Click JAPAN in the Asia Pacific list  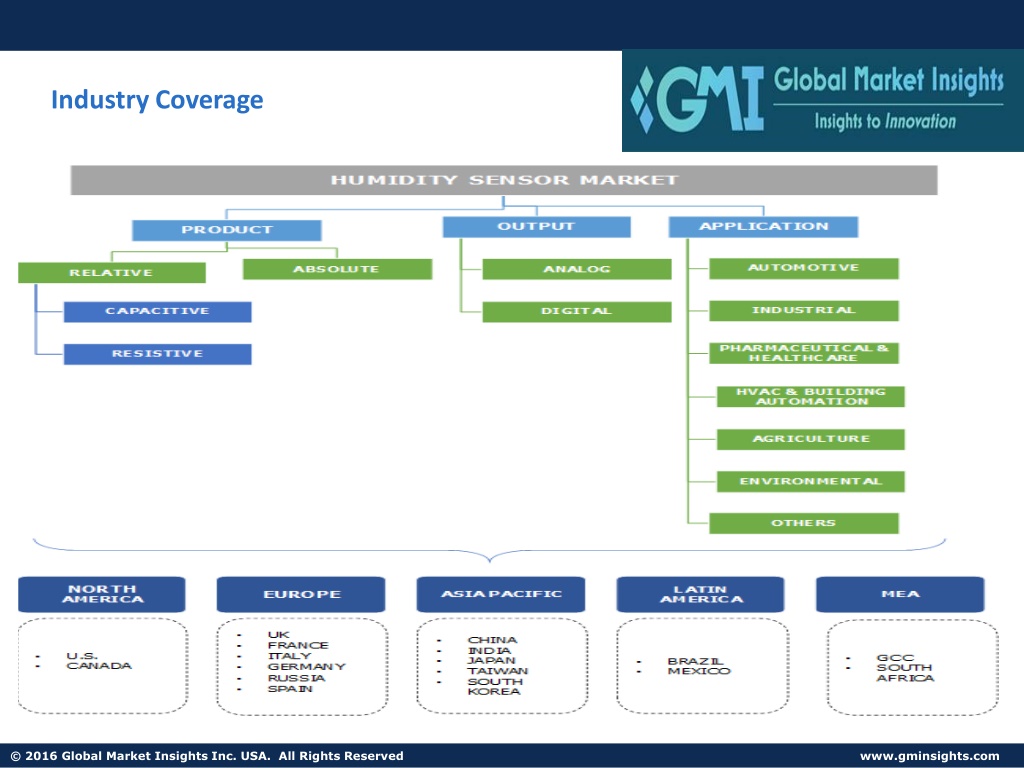coord(492,660)
